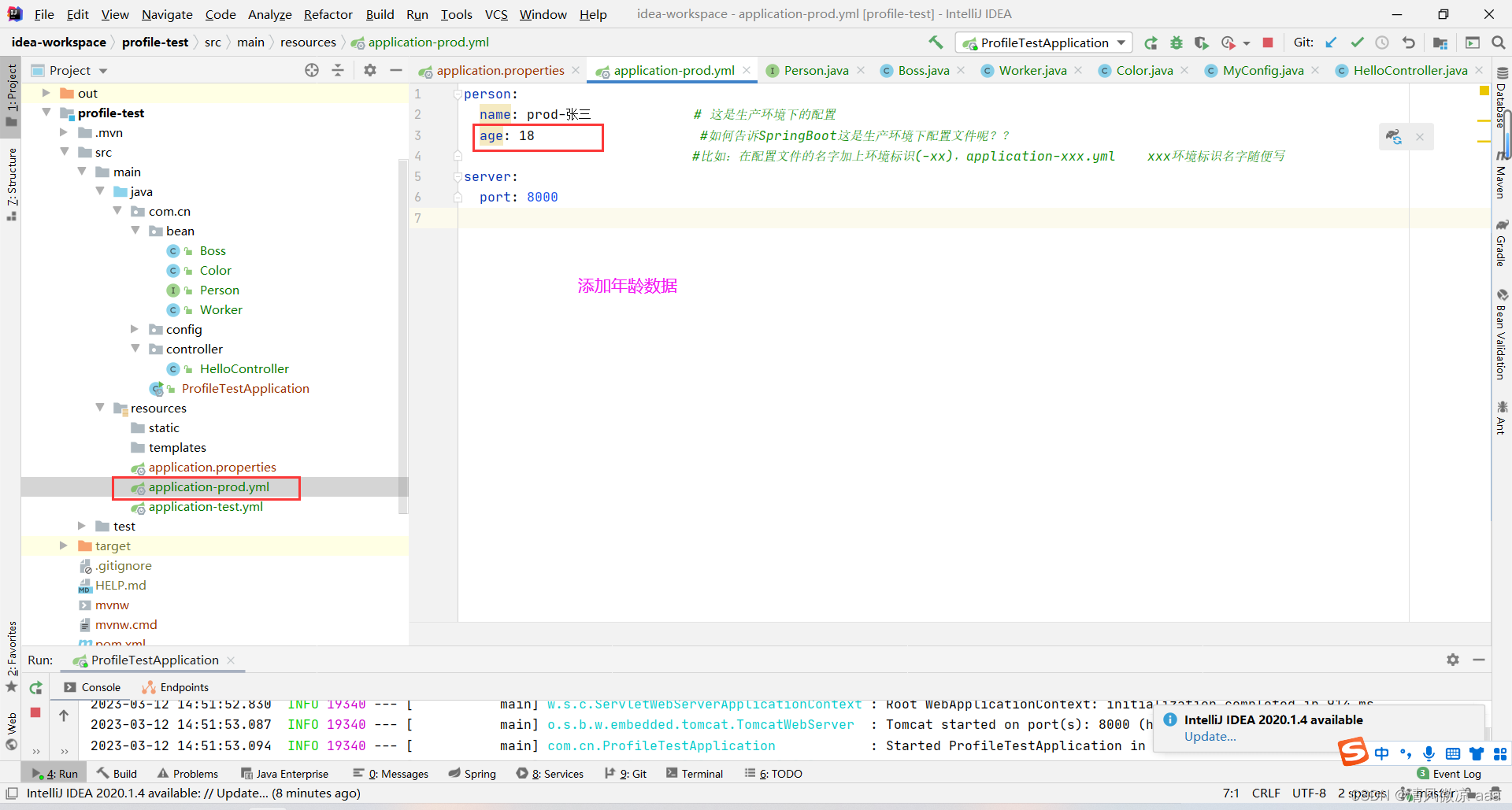1512x810 pixels.
Task: Collapse the bean package
Action: coord(135,231)
